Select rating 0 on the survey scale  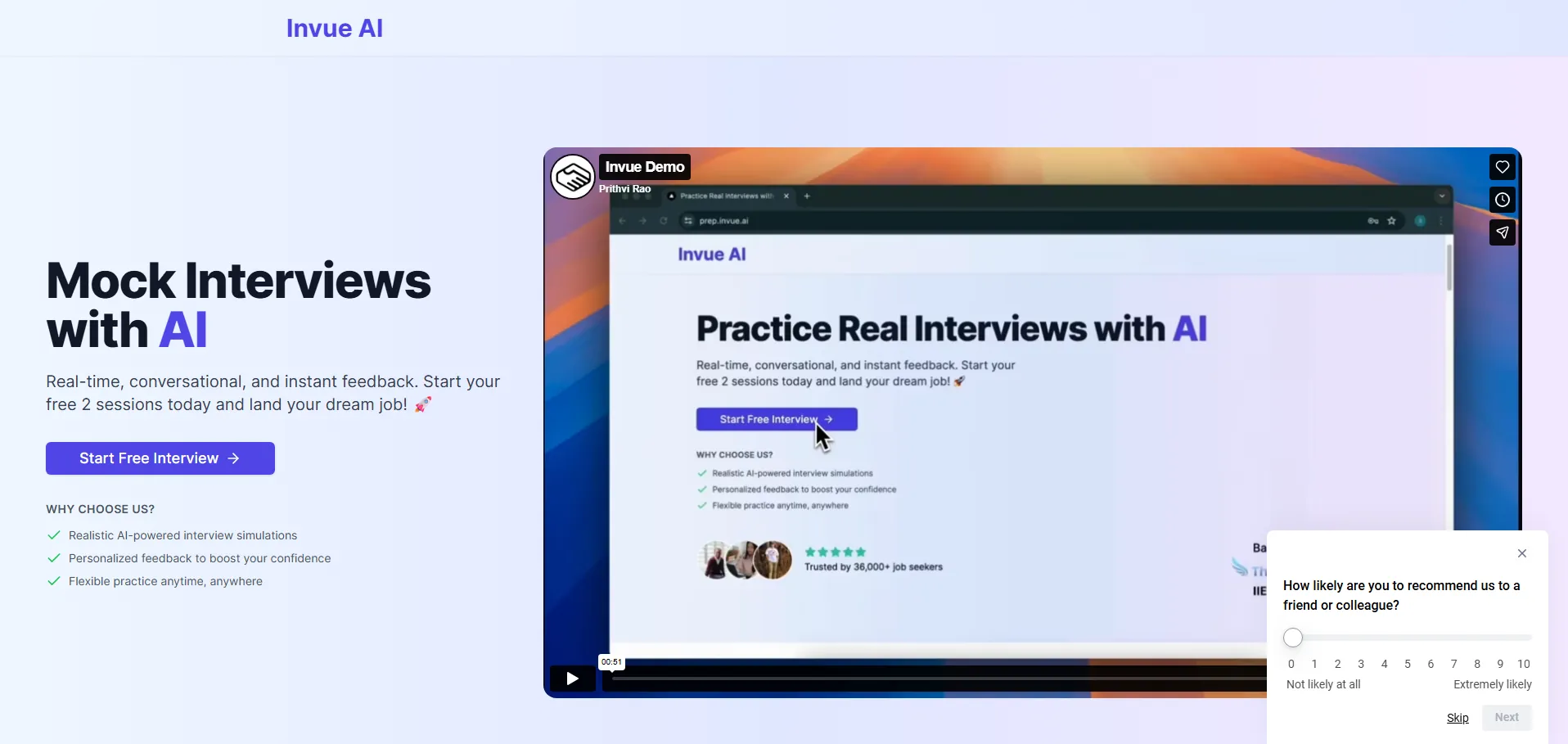1291,664
